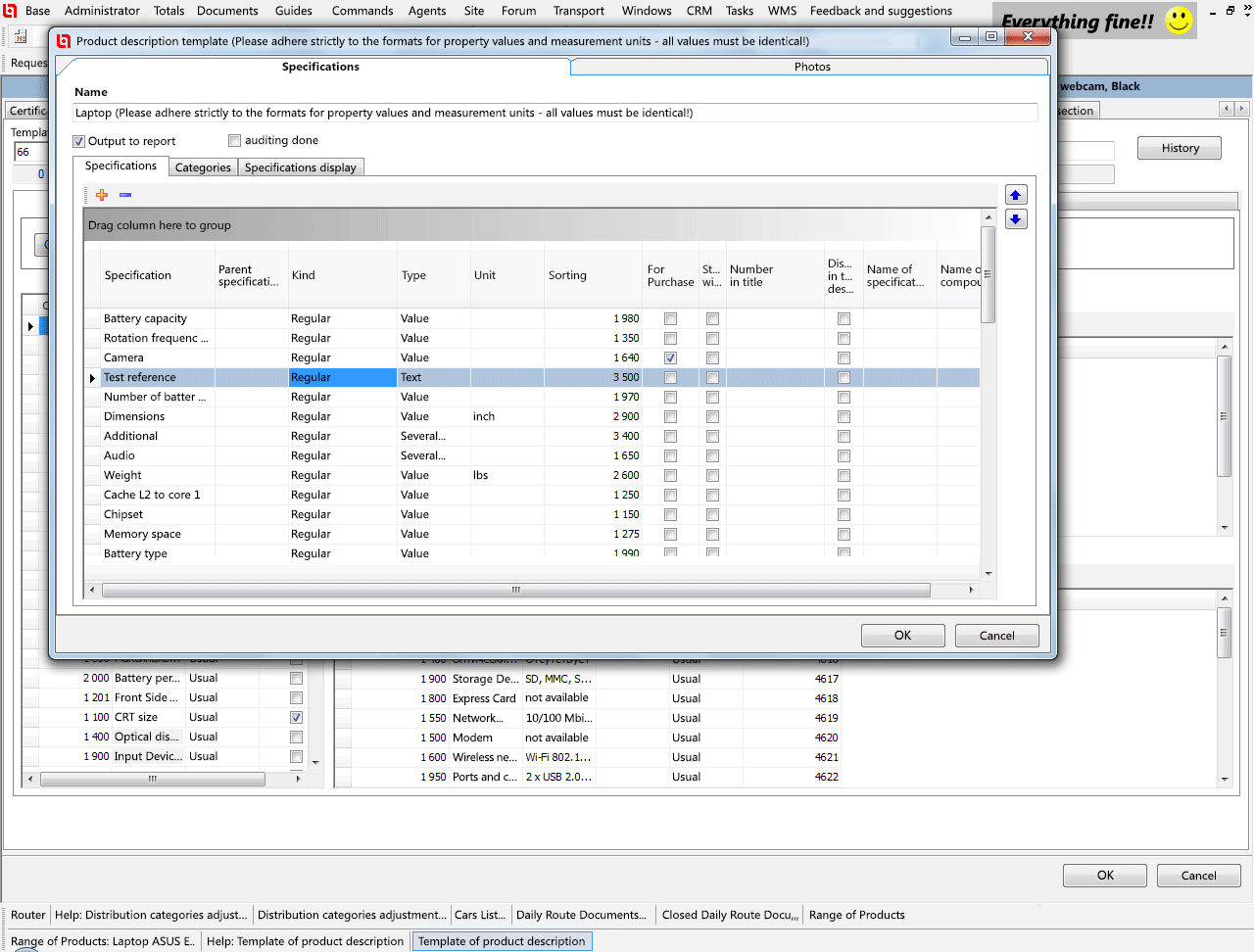Click Kind column header

[x=342, y=275]
